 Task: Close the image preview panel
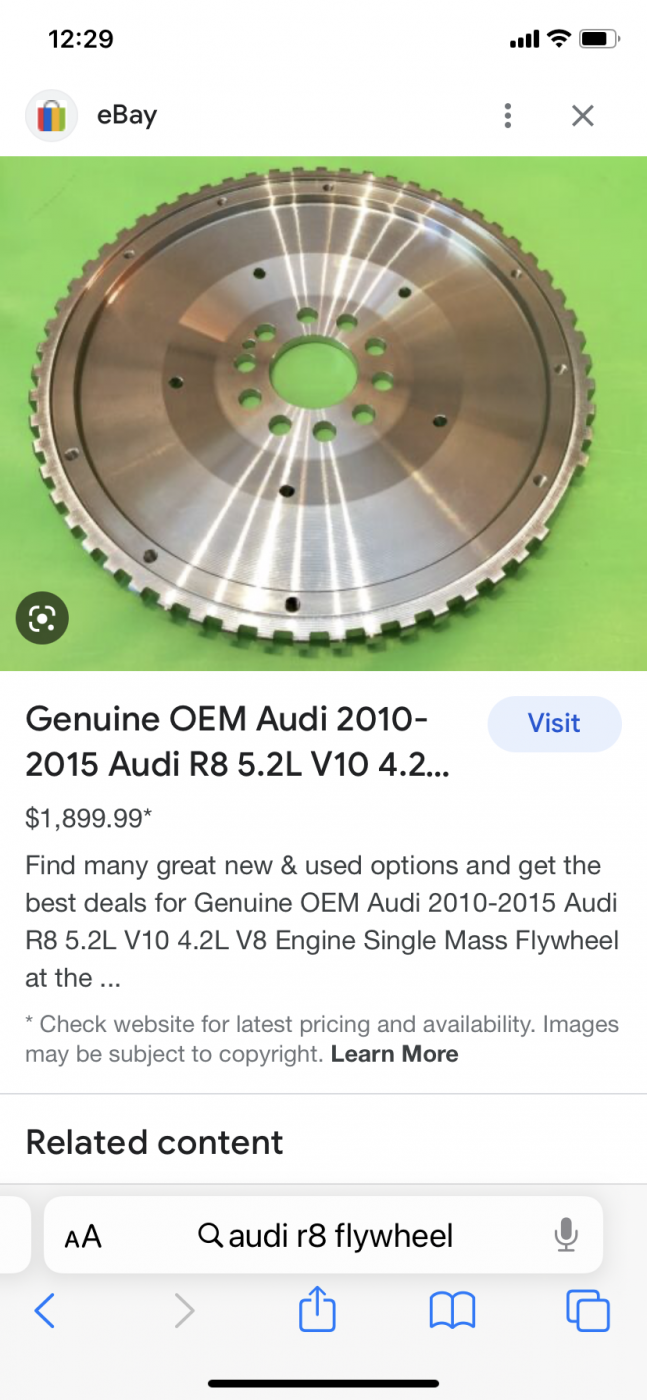583,116
